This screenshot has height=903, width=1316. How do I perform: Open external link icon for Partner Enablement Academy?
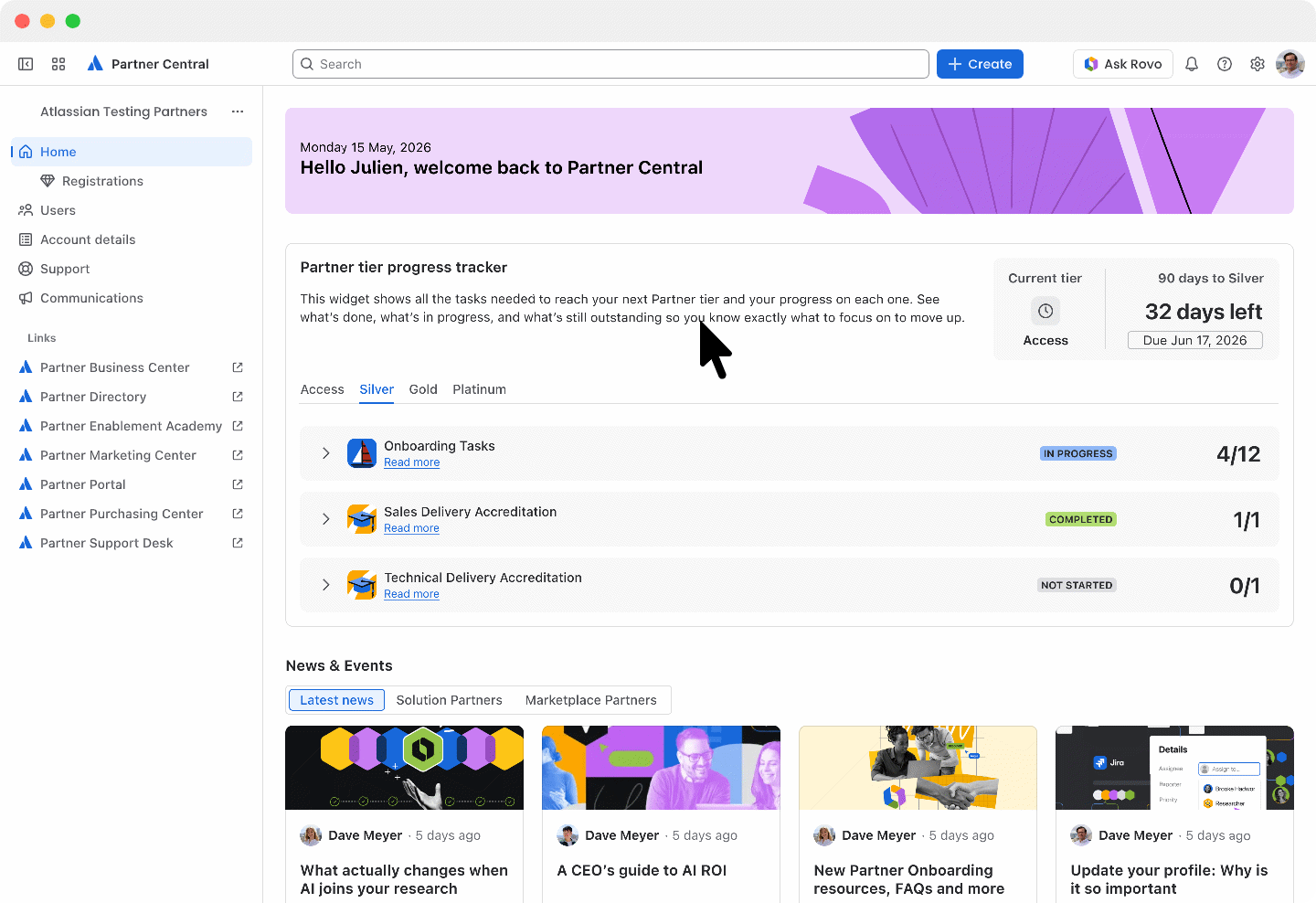click(238, 426)
